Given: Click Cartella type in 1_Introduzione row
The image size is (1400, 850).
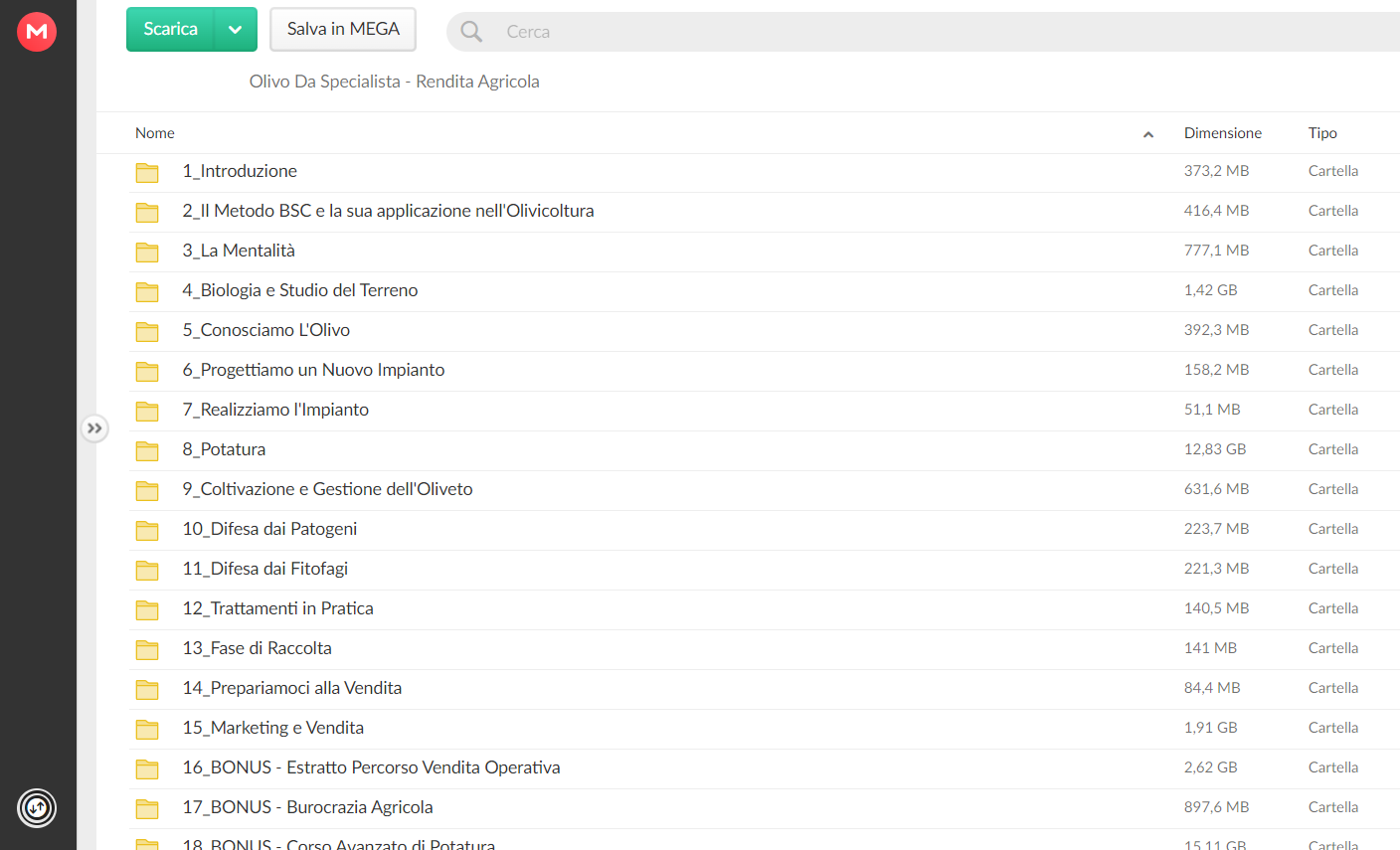Looking at the screenshot, I should (1333, 171).
